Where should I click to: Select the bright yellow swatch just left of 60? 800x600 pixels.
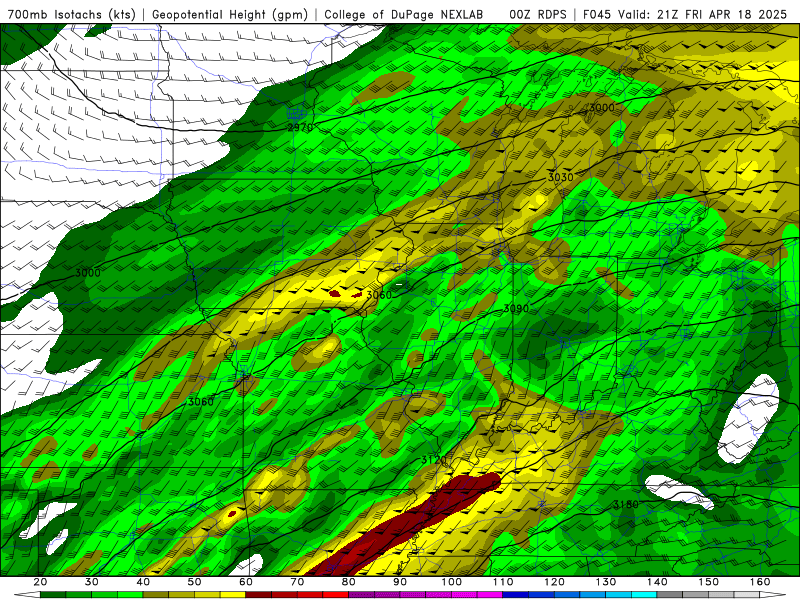pyautogui.click(x=233, y=595)
